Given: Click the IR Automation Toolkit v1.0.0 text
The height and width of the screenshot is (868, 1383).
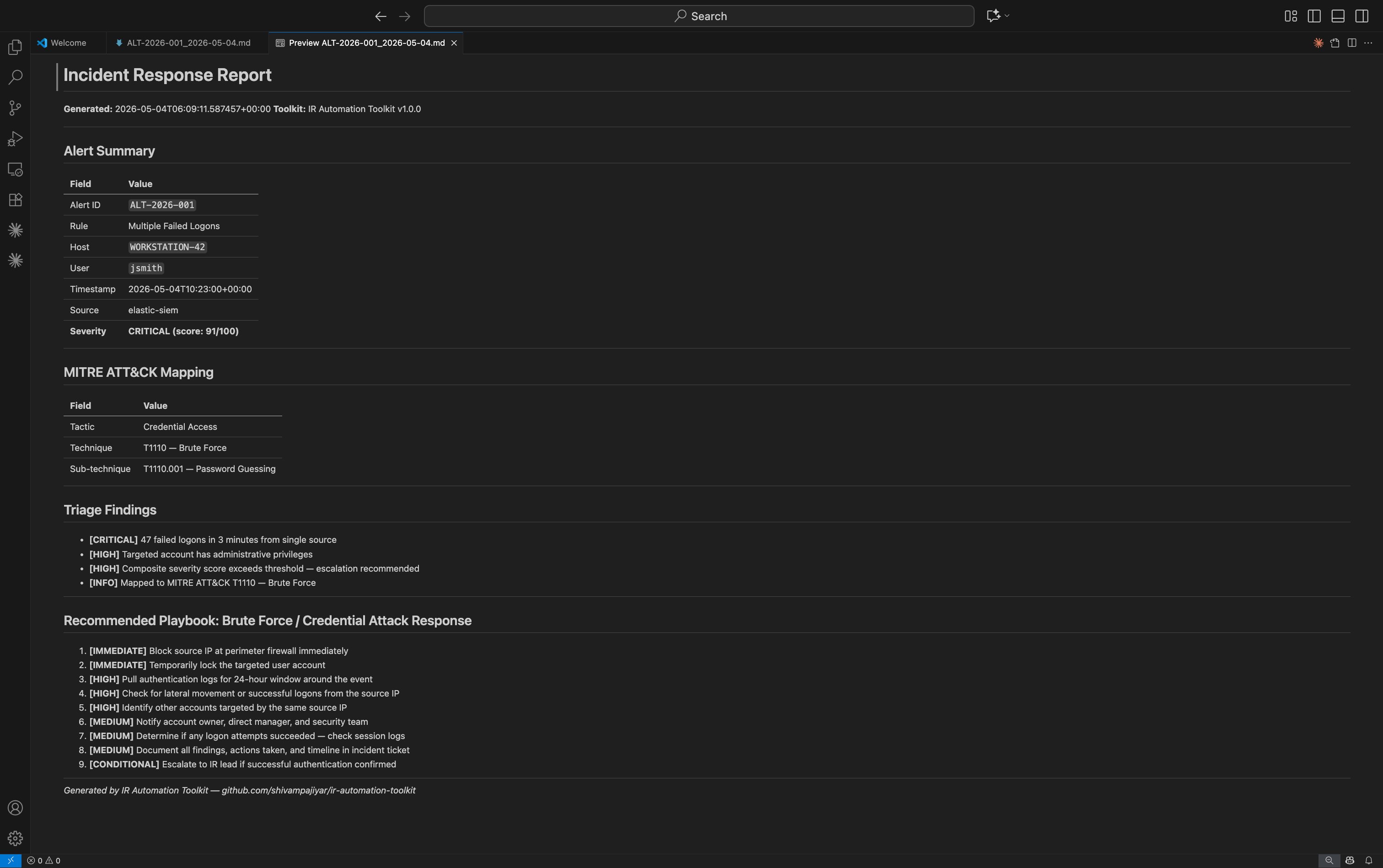Looking at the screenshot, I should click(365, 109).
